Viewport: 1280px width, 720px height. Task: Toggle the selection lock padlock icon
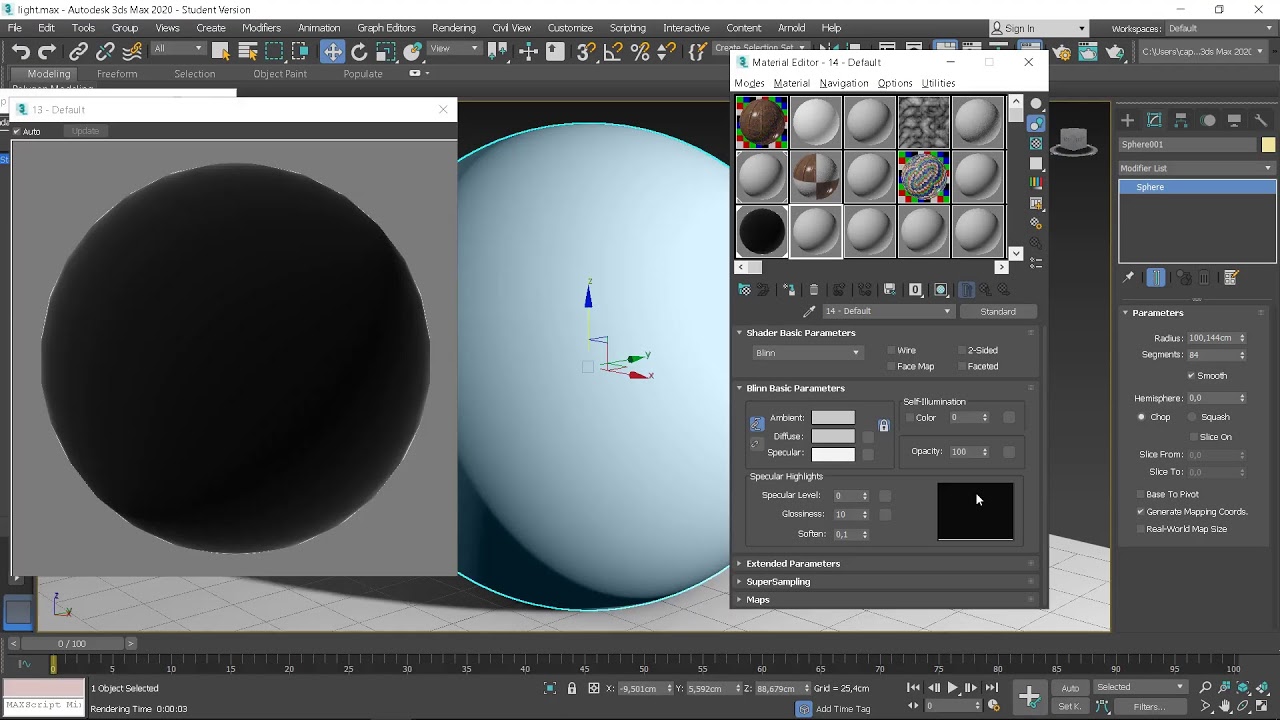572,688
